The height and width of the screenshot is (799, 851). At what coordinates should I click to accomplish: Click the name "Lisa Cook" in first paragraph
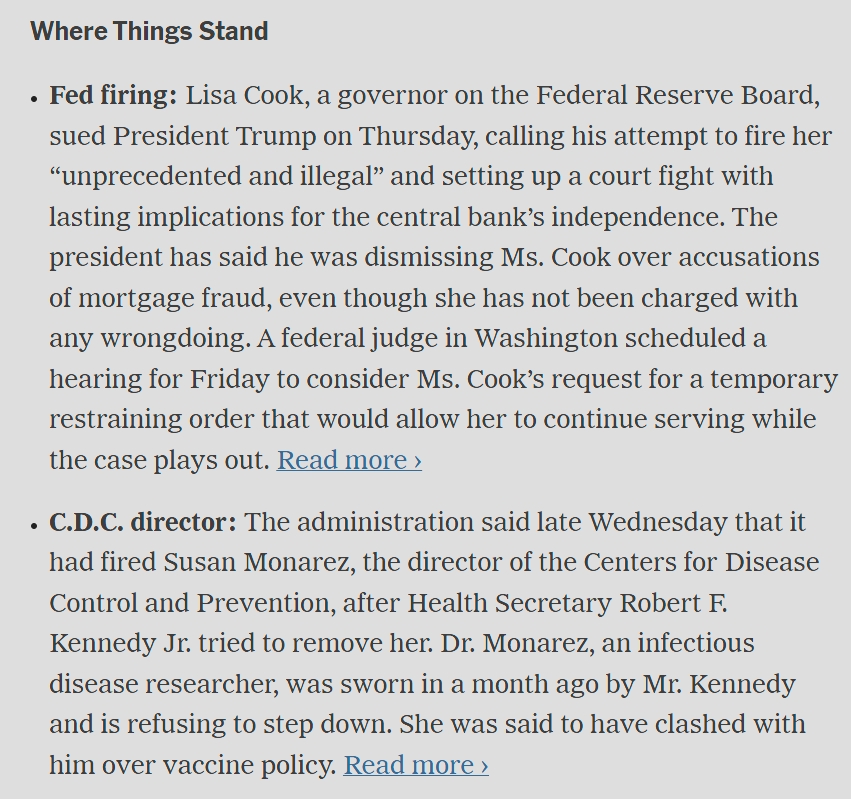[246, 96]
